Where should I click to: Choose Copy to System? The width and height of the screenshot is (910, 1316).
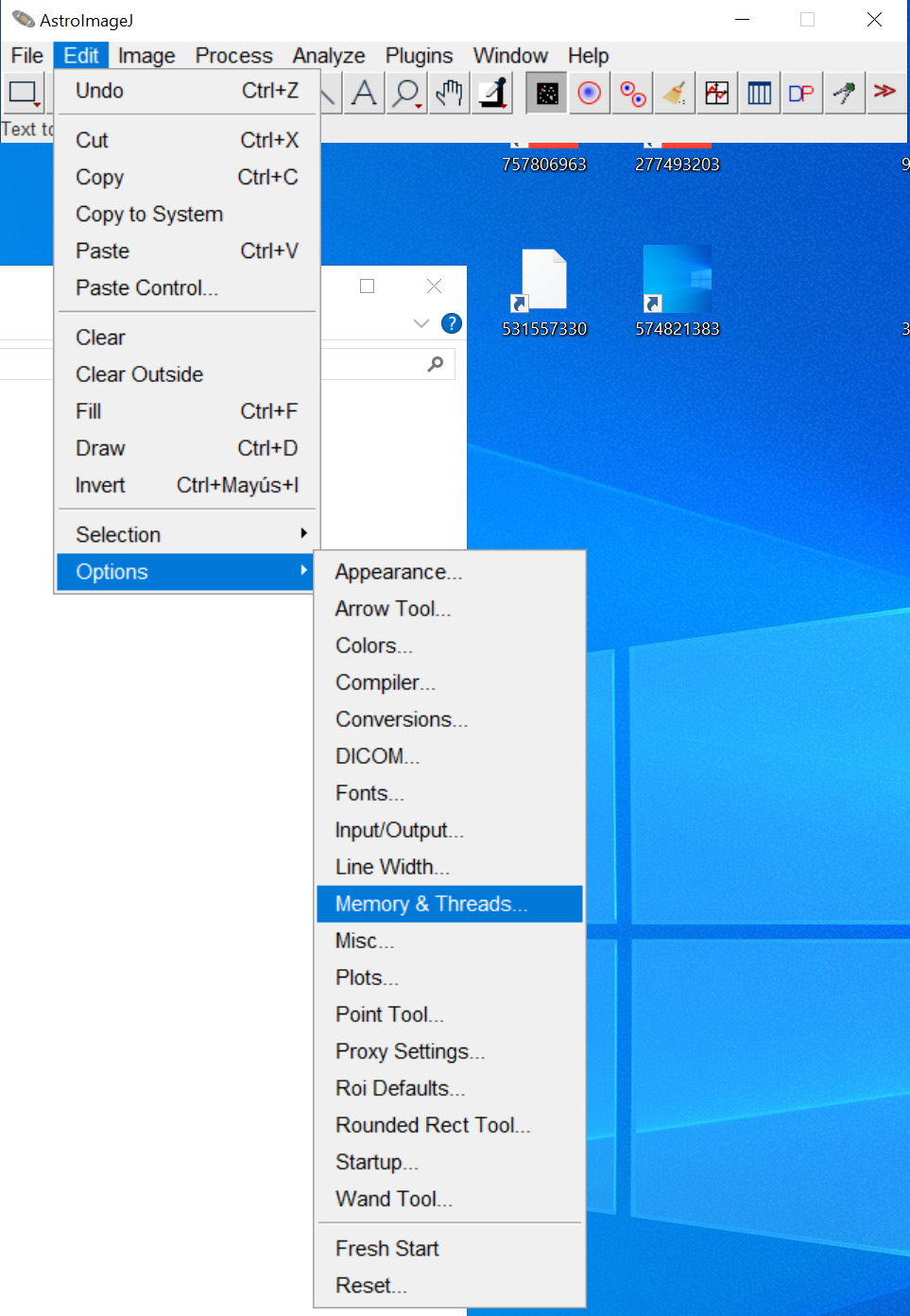(x=186, y=214)
